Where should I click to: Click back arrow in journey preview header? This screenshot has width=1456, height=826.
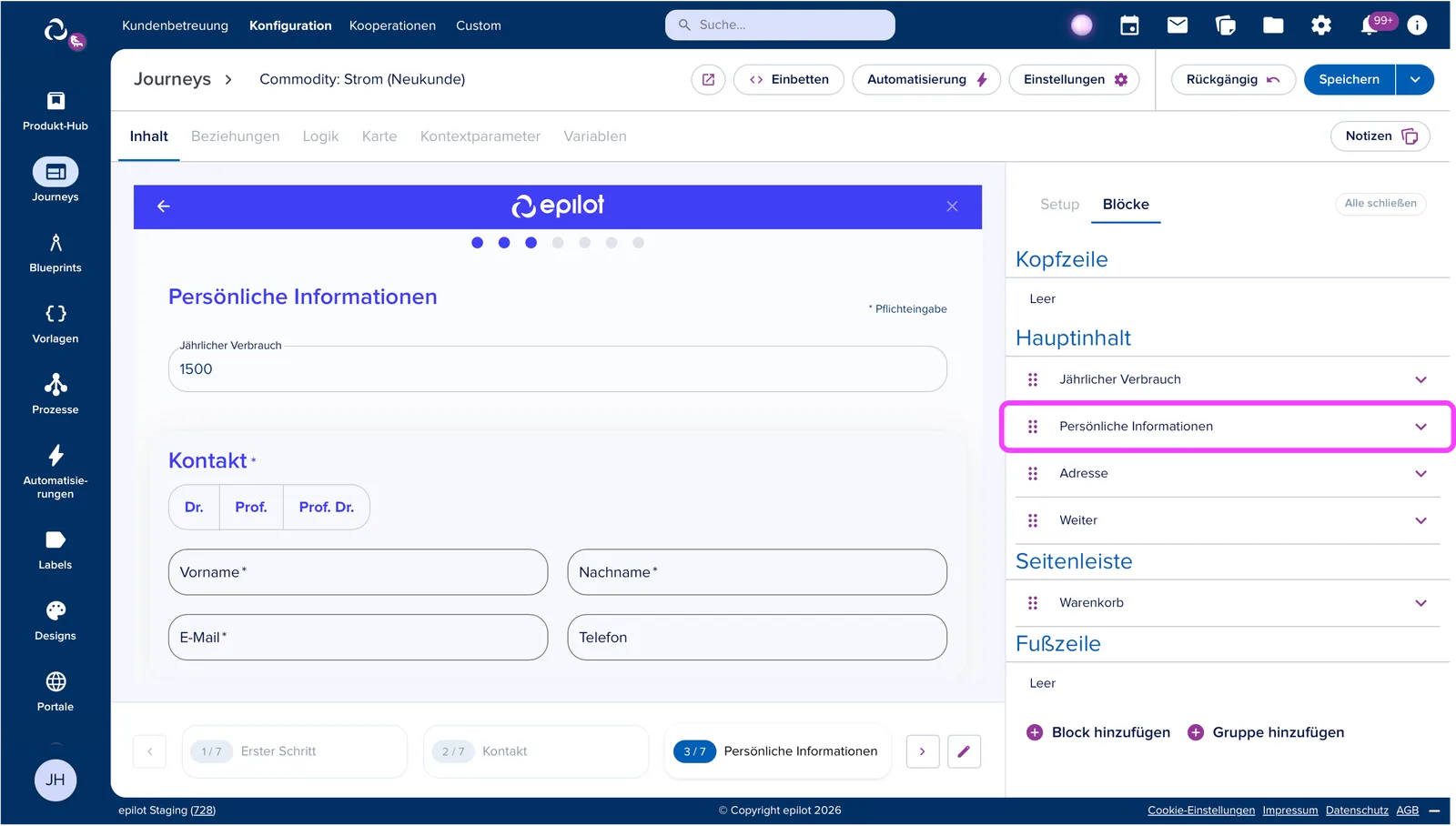(x=164, y=206)
